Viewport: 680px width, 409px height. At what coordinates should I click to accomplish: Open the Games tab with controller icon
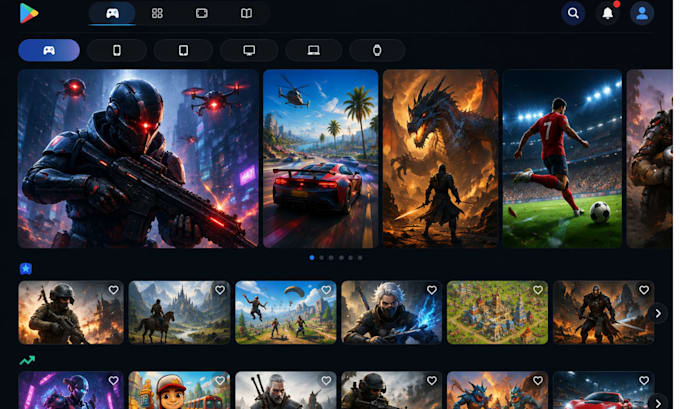click(112, 13)
